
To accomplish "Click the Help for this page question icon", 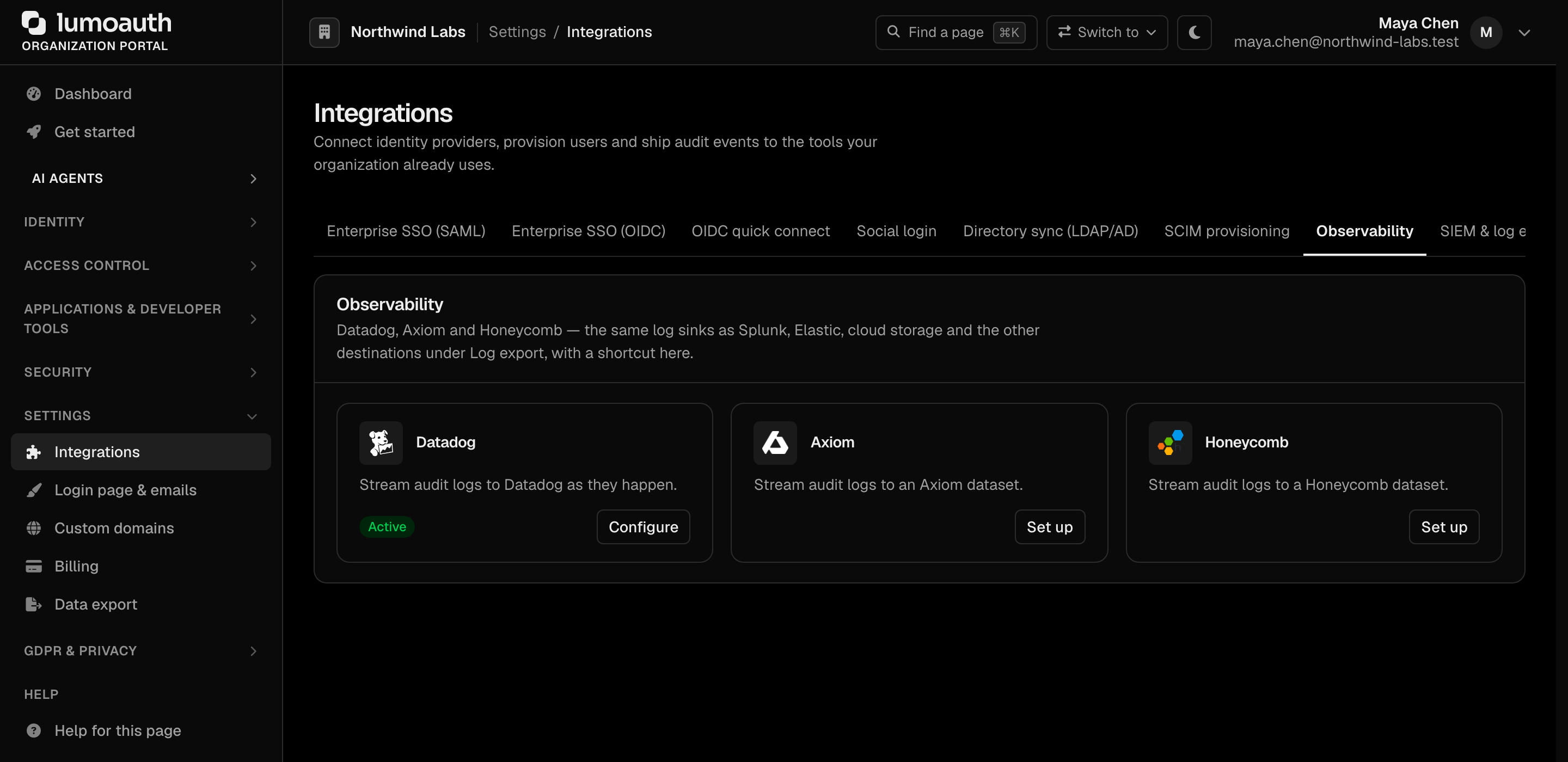I will [x=33, y=730].
